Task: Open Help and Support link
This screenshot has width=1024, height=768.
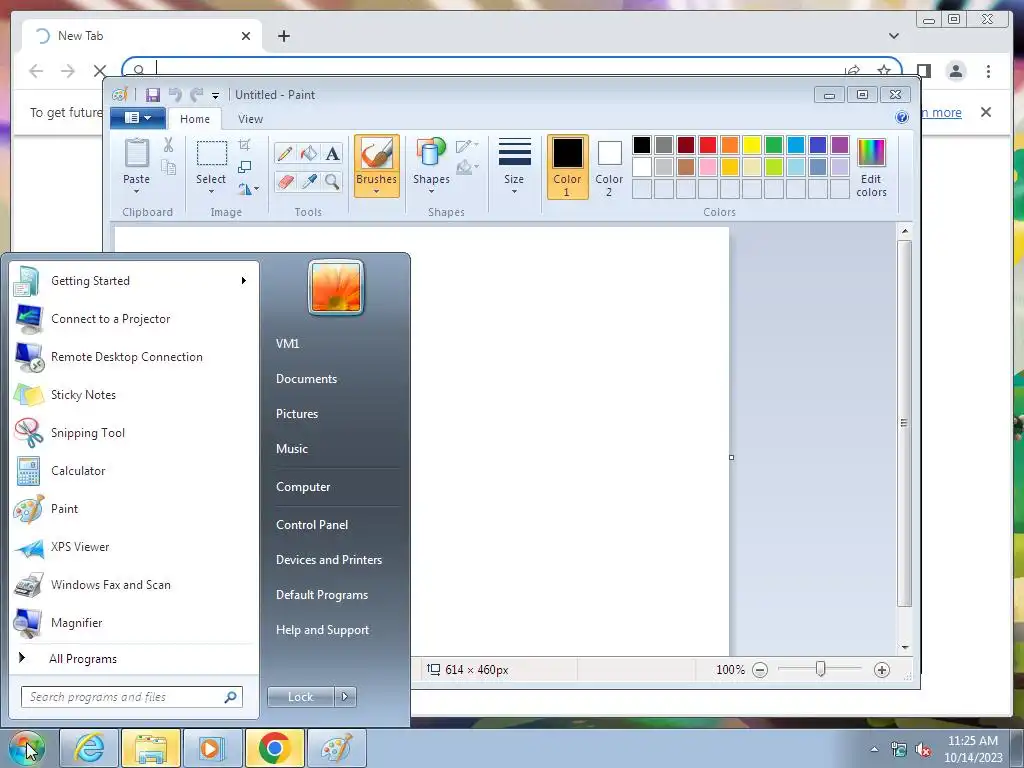Action: point(322,630)
